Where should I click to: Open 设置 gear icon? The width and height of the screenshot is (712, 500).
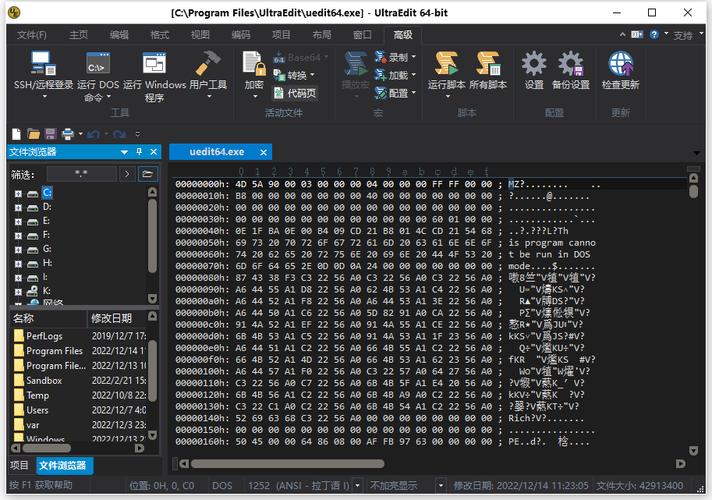pos(534,64)
